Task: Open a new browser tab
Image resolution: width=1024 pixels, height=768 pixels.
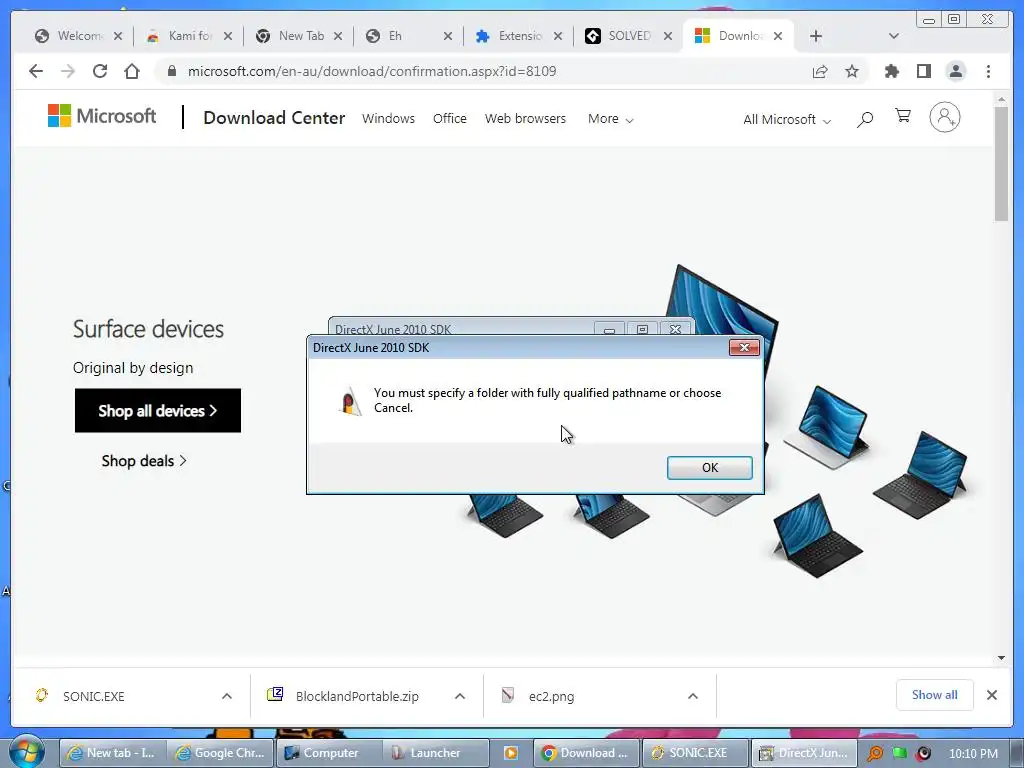Action: [816, 36]
